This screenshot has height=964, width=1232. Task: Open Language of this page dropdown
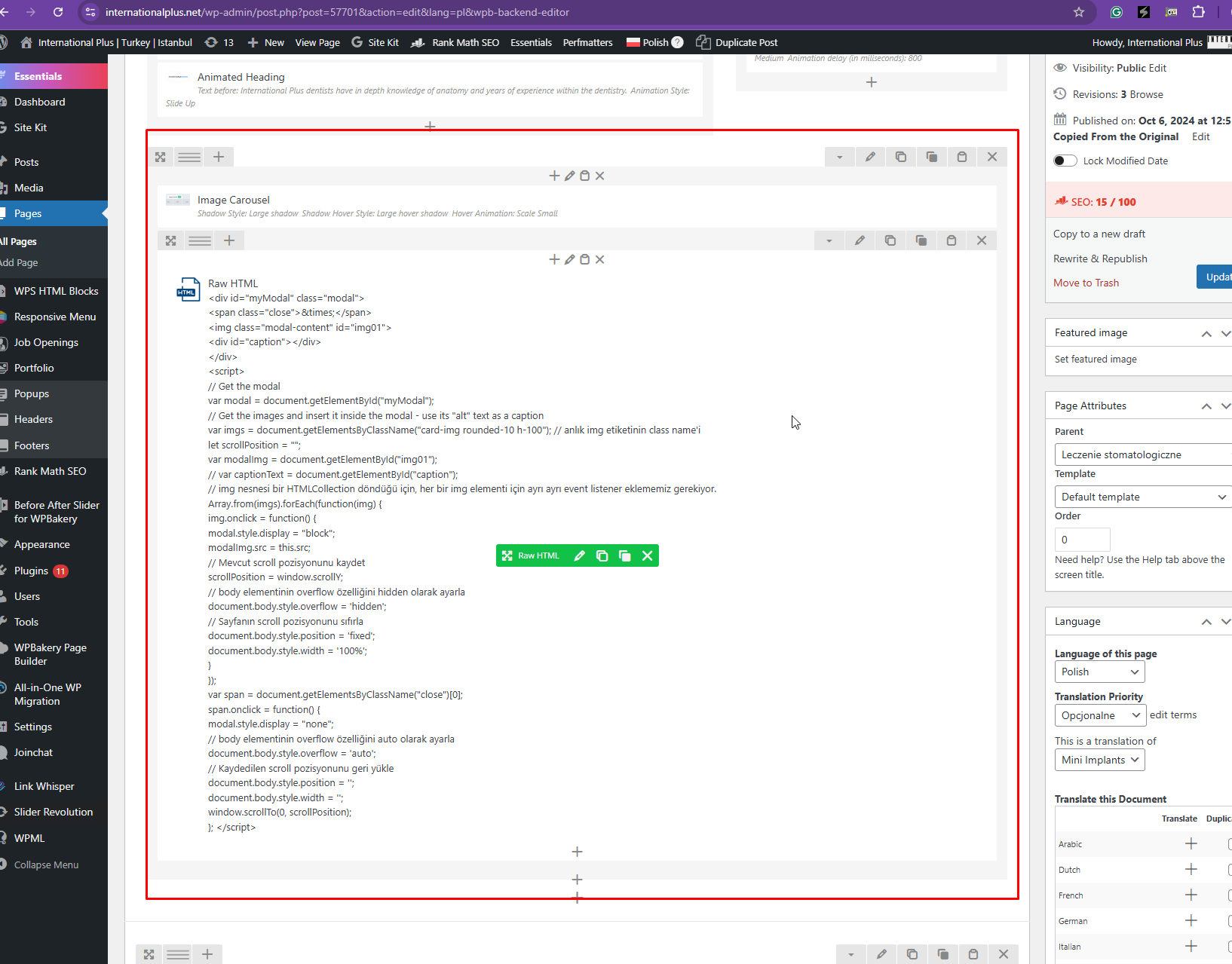[x=1099, y=672]
